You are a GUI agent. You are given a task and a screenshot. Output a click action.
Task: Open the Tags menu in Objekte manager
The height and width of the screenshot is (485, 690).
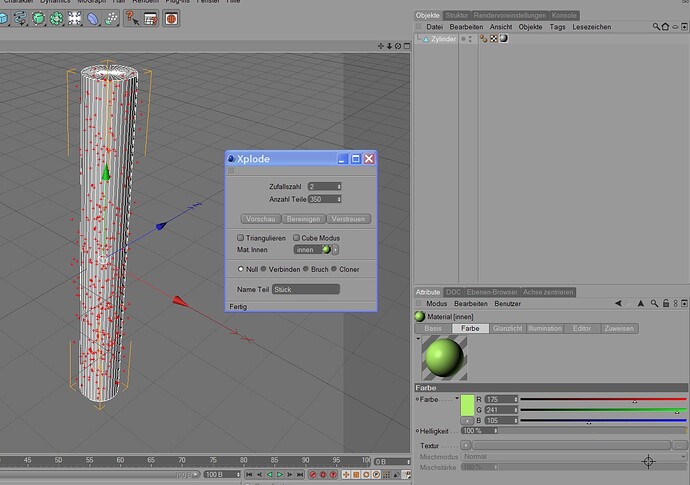pos(557,27)
